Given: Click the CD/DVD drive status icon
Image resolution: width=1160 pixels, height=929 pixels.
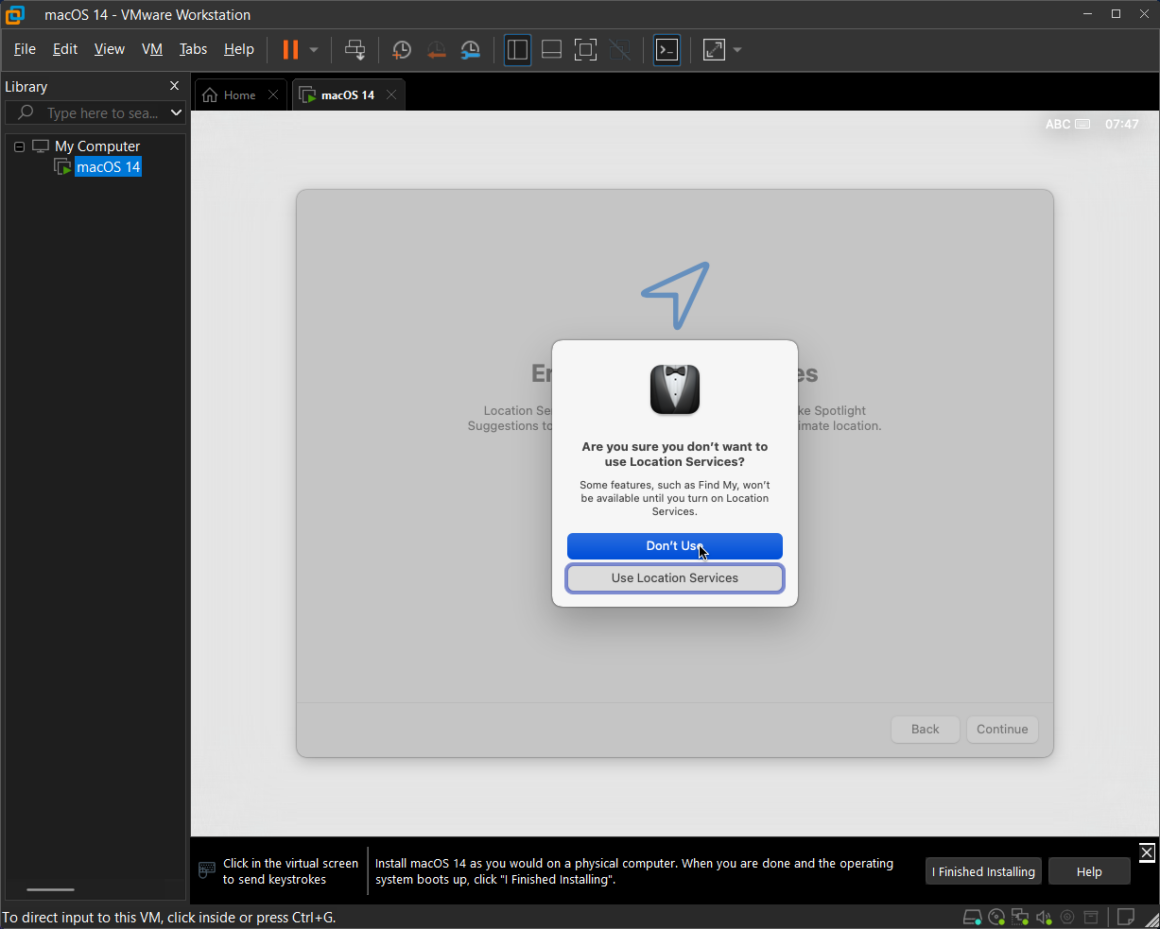Looking at the screenshot, I should tap(997, 917).
